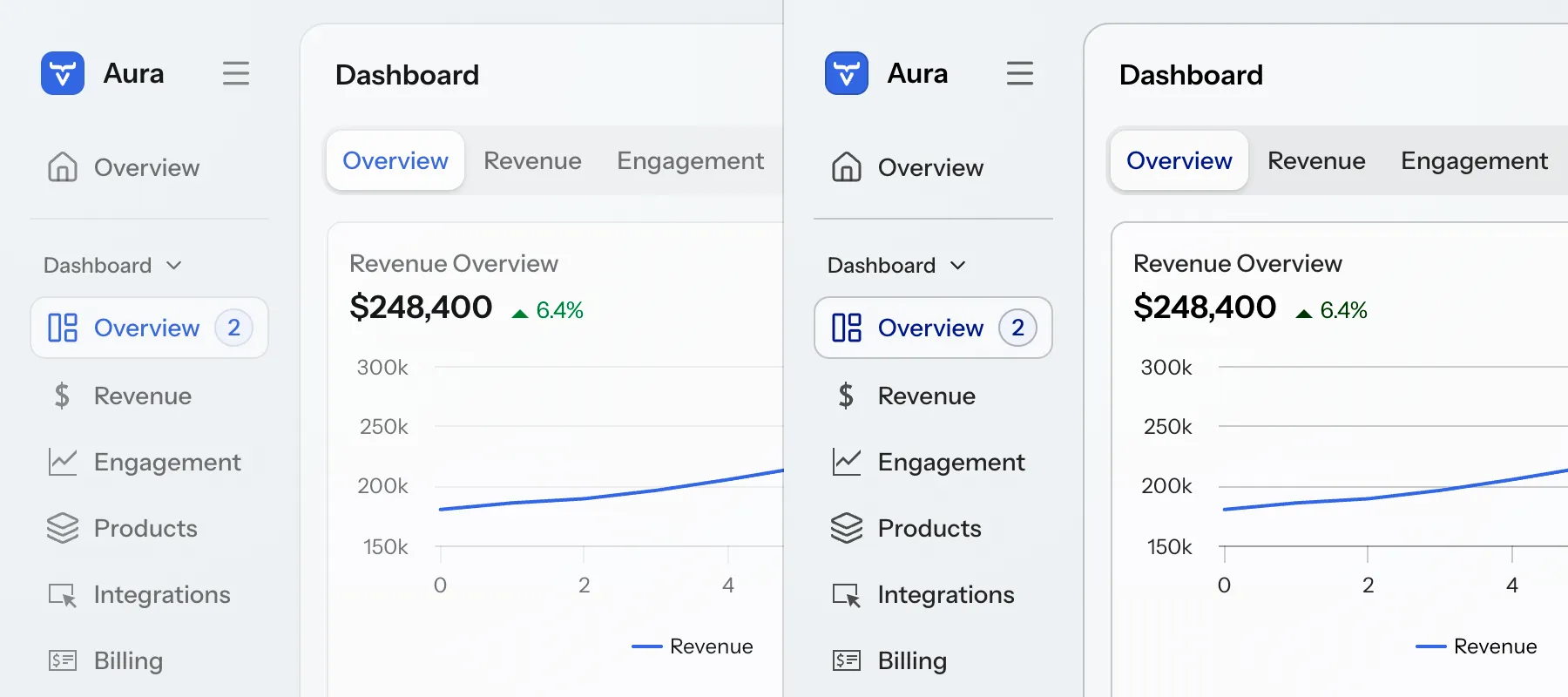
Task: Click the Revenue Overview card title in left dashboard
Action: pos(454,263)
